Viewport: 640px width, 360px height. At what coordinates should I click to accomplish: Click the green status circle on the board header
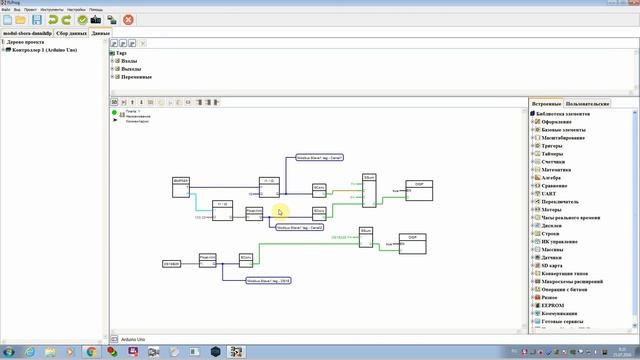tap(114, 113)
